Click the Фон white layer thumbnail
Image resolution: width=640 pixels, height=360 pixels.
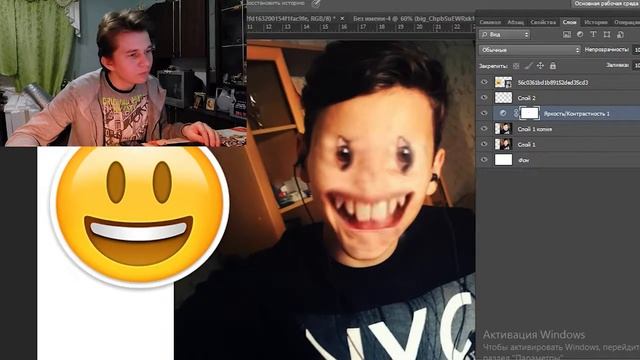[503, 160]
